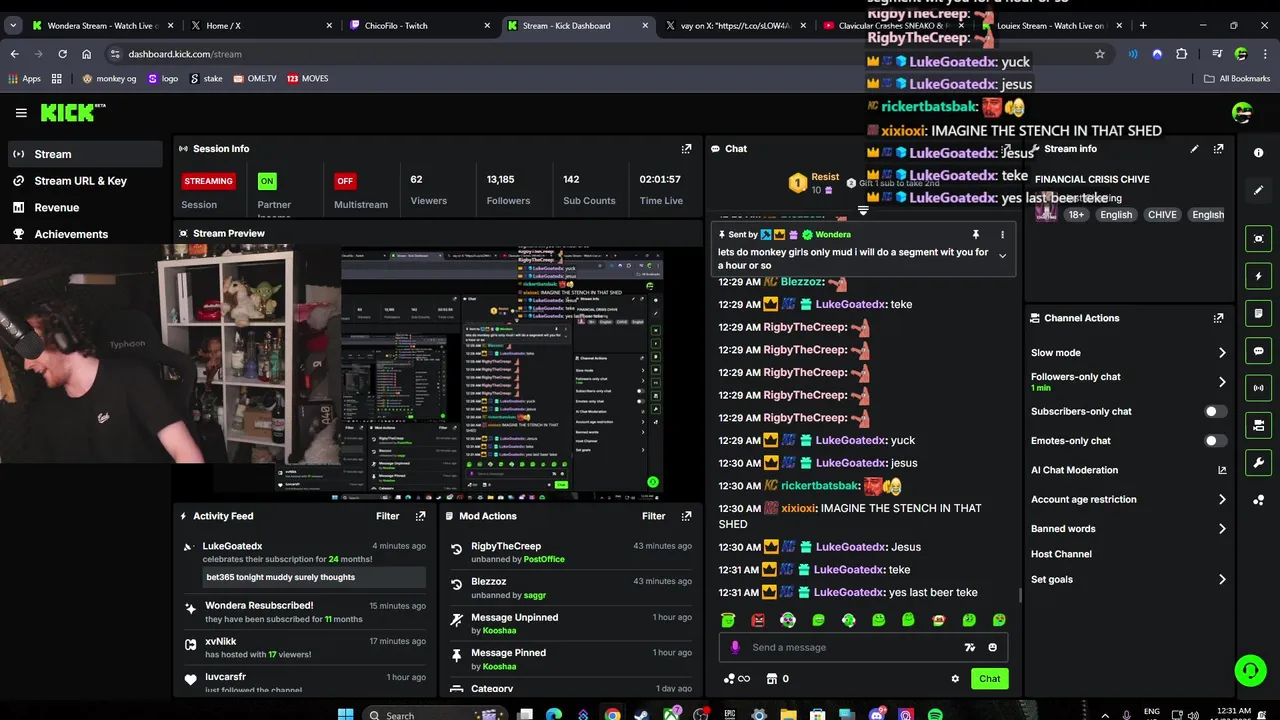Pop out the Activity Feed panel
The height and width of the screenshot is (720, 1280).
pos(420,516)
